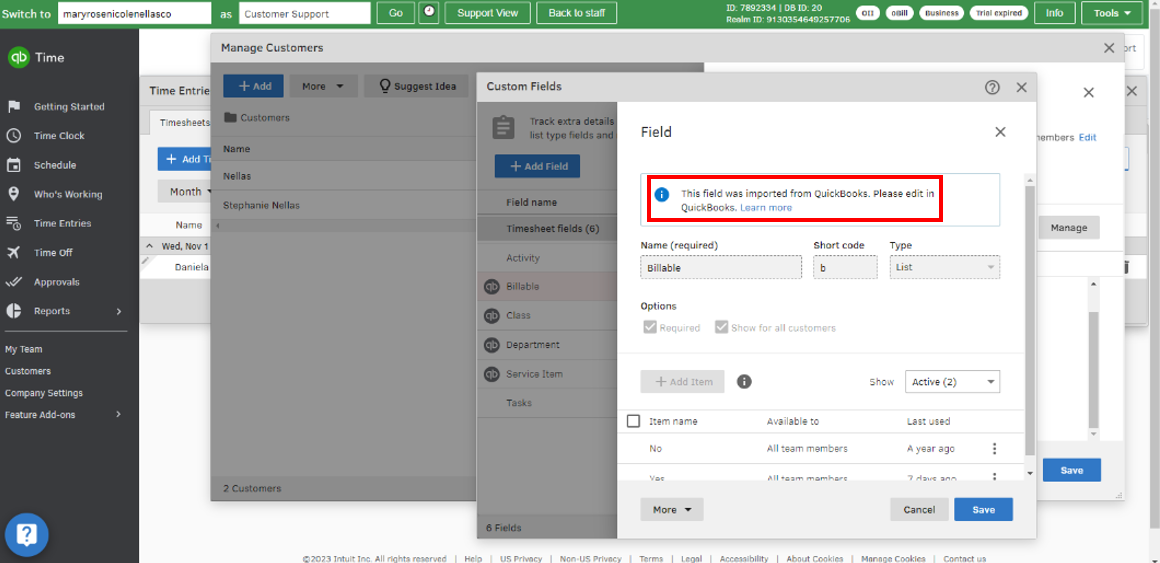
Task: Click the Go button
Action: [x=396, y=13]
